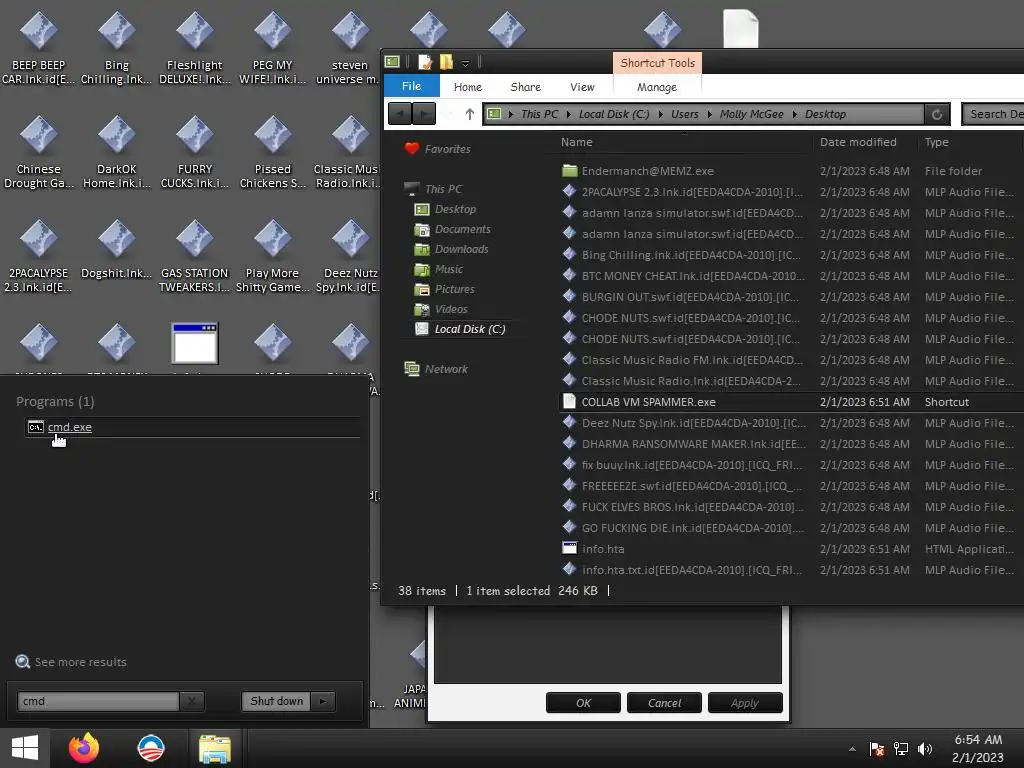Image resolution: width=1024 pixels, height=768 pixels.
Task: Sort by the Type column header
Action: (936, 142)
